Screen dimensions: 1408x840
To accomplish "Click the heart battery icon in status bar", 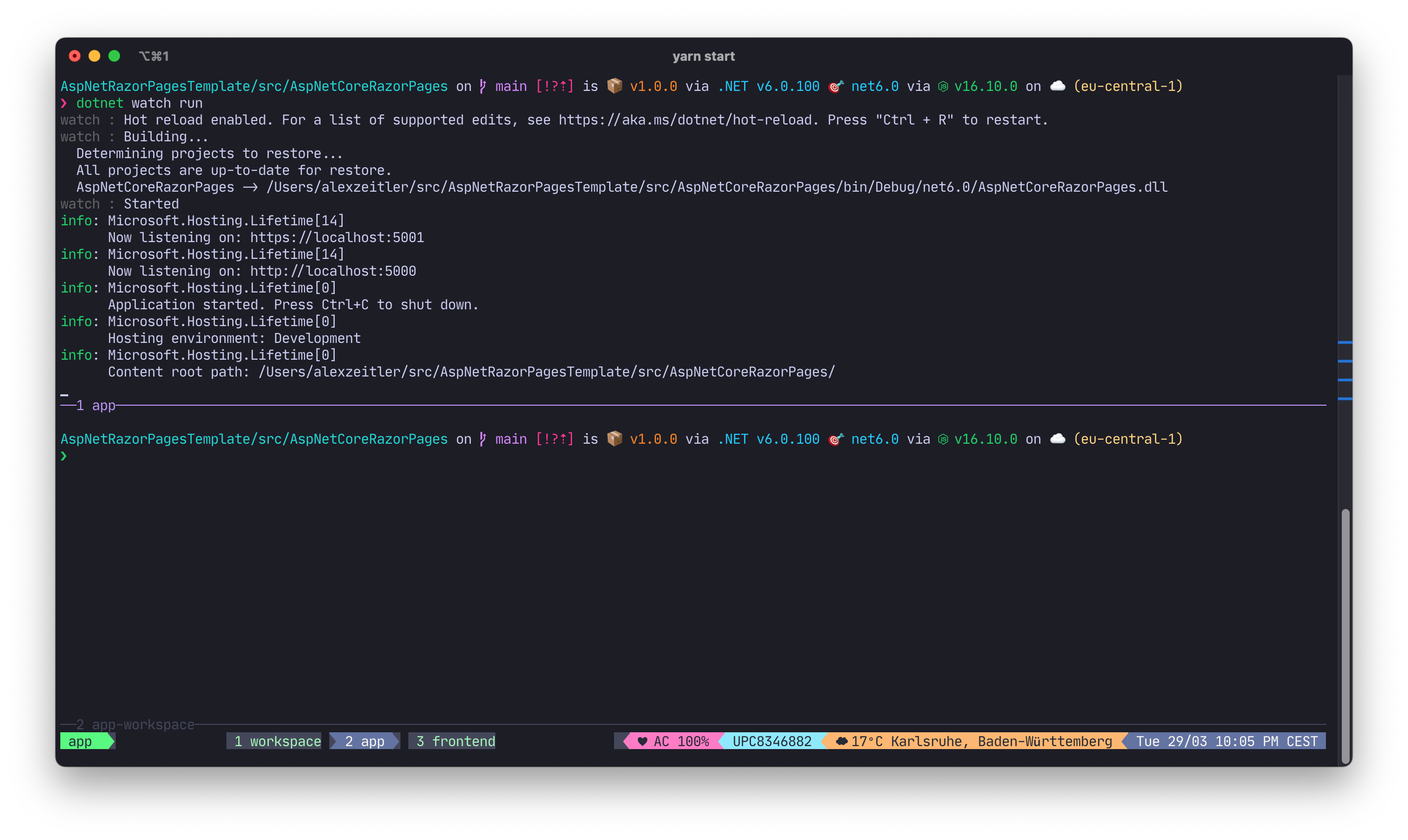I will (642, 742).
